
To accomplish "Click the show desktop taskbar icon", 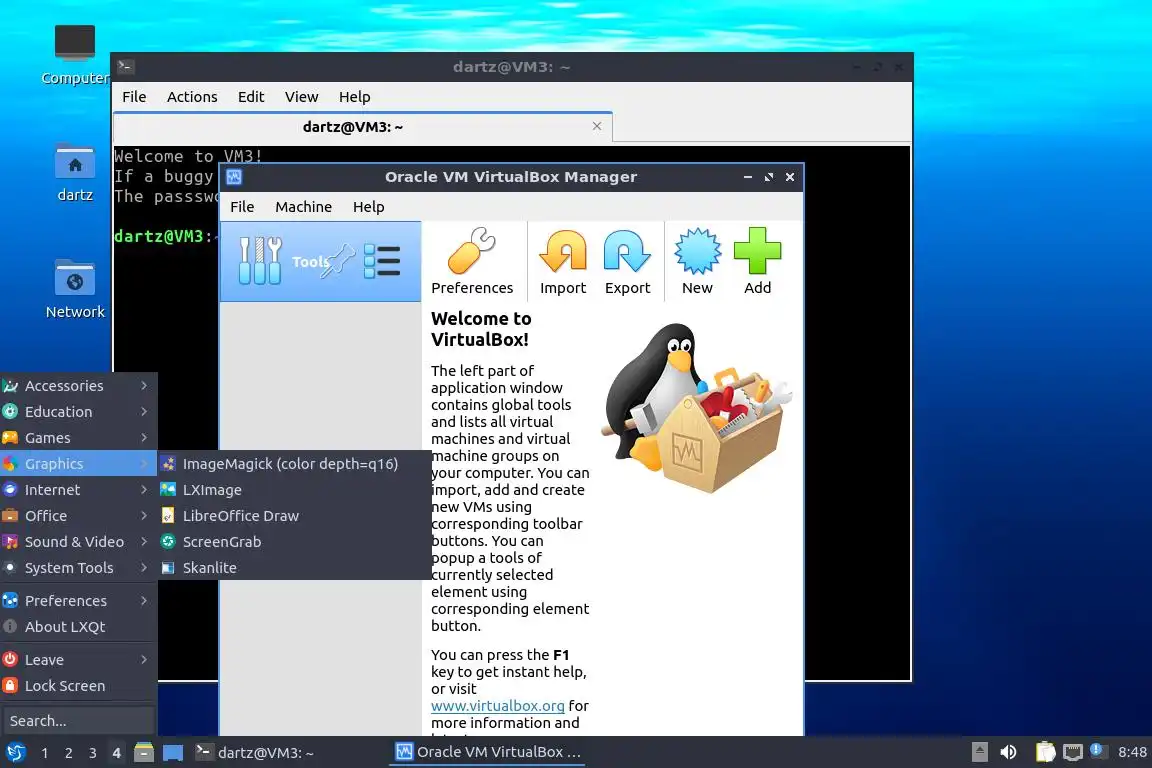I will [173, 752].
